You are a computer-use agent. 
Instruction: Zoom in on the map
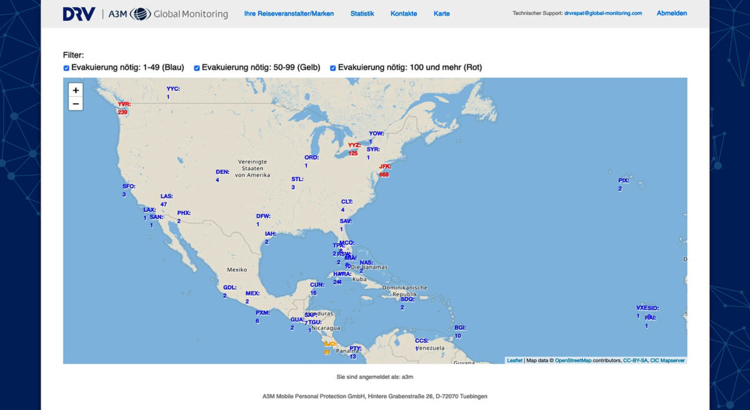75,90
